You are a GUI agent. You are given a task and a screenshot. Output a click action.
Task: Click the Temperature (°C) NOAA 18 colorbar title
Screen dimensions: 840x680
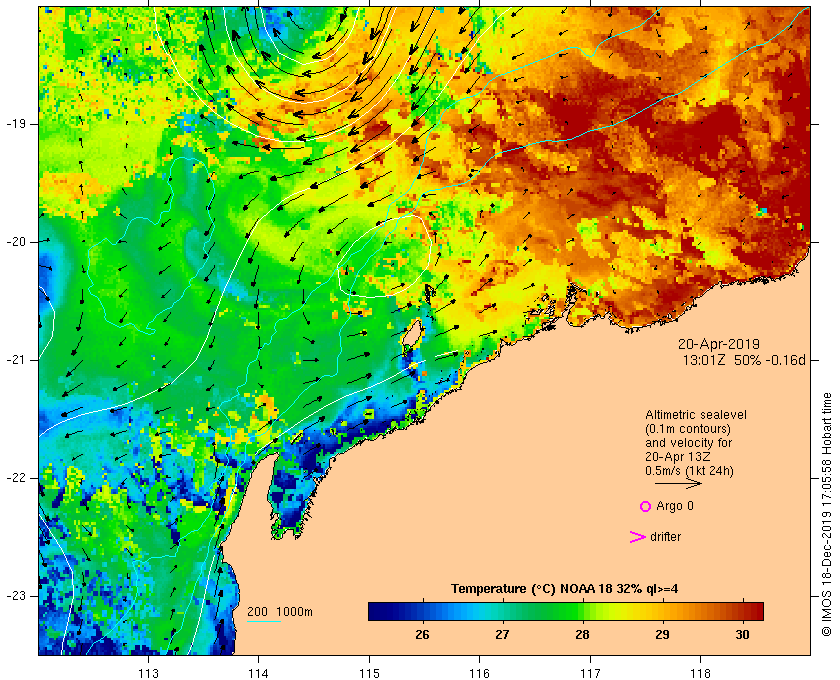pos(565,589)
